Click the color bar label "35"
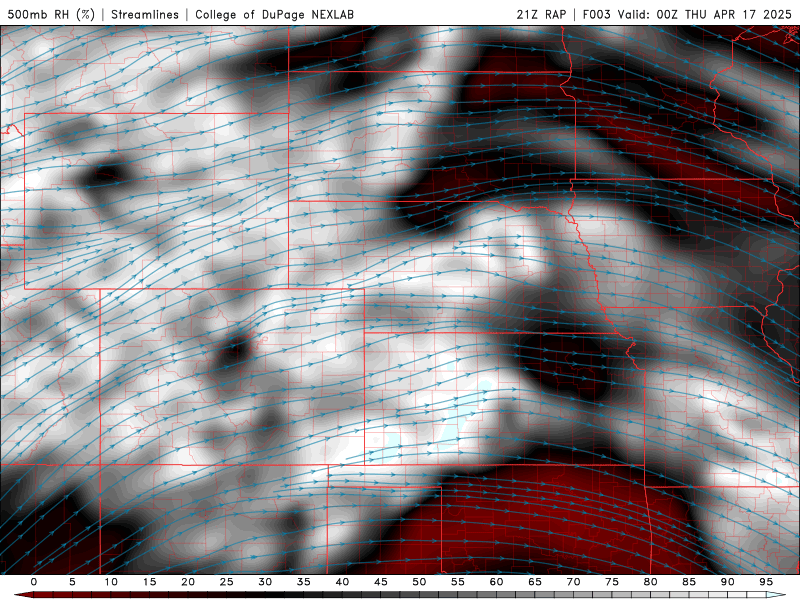This screenshot has width=800, height=600. point(304,582)
